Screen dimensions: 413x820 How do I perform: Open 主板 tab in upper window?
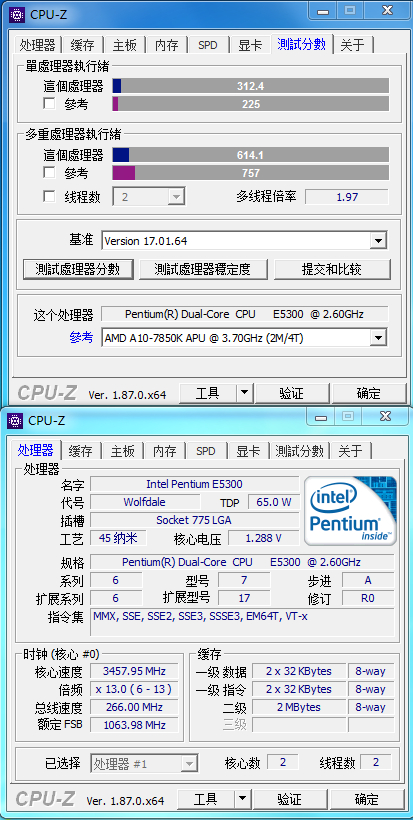124,45
